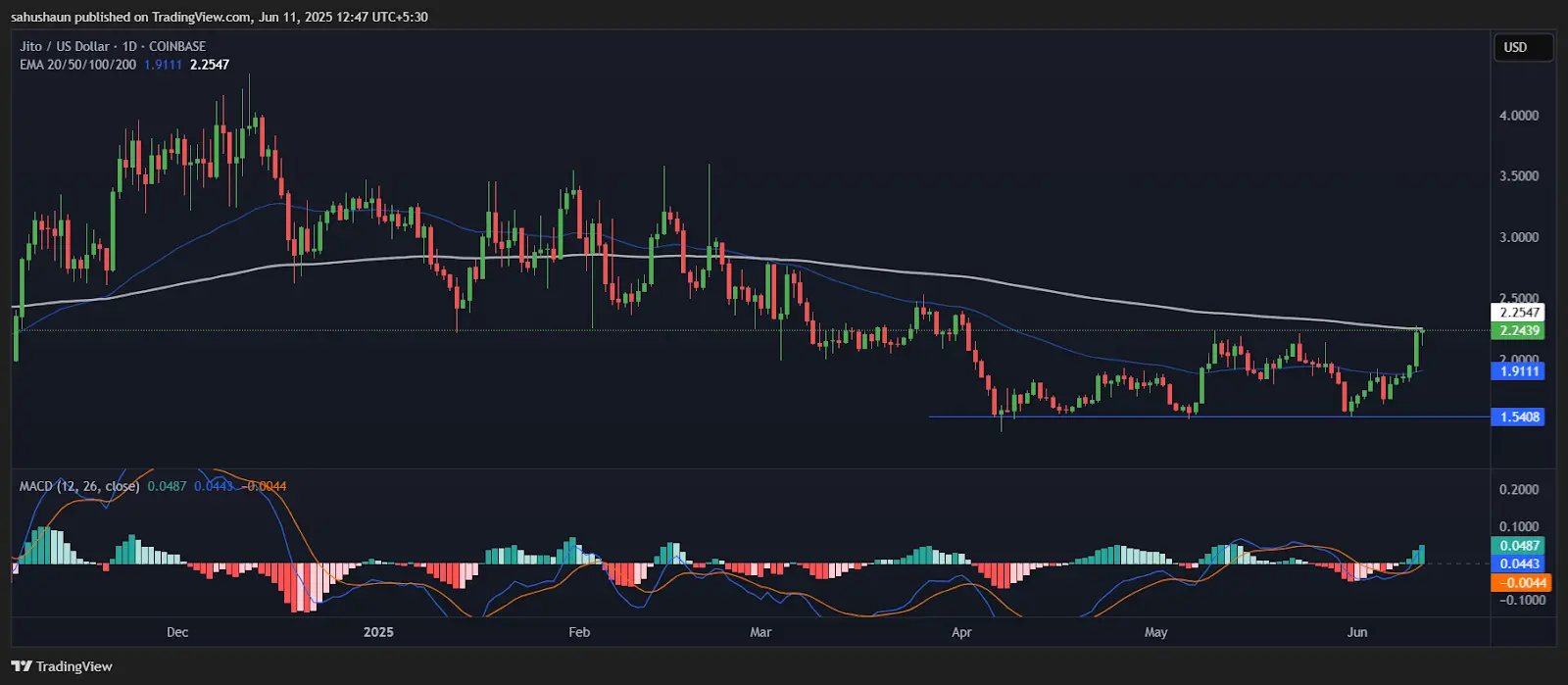The height and width of the screenshot is (685, 1568).
Task: Click the 0.1000 level on MACD axis
Action: click(x=1519, y=527)
